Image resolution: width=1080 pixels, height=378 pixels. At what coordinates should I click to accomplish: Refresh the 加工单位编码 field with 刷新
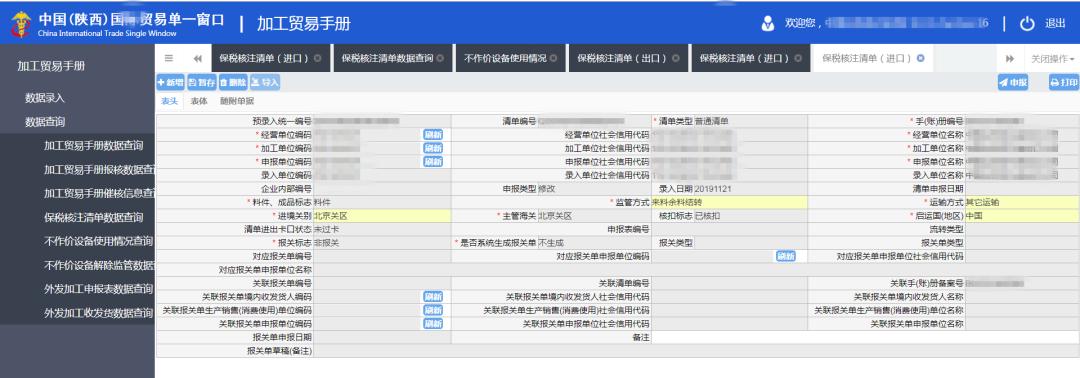click(433, 148)
